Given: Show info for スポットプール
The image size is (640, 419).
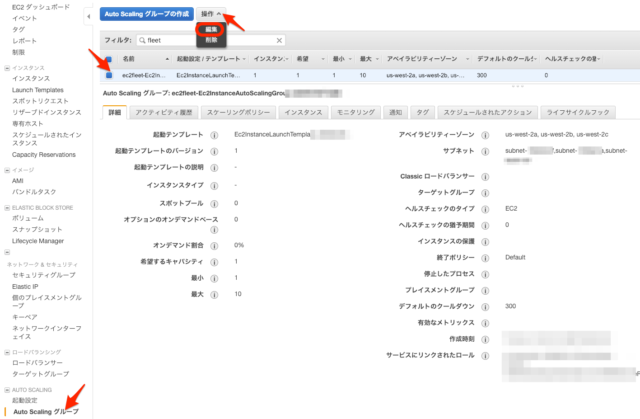Looking at the screenshot, I should pyautogui.click(x=214, y=204).
